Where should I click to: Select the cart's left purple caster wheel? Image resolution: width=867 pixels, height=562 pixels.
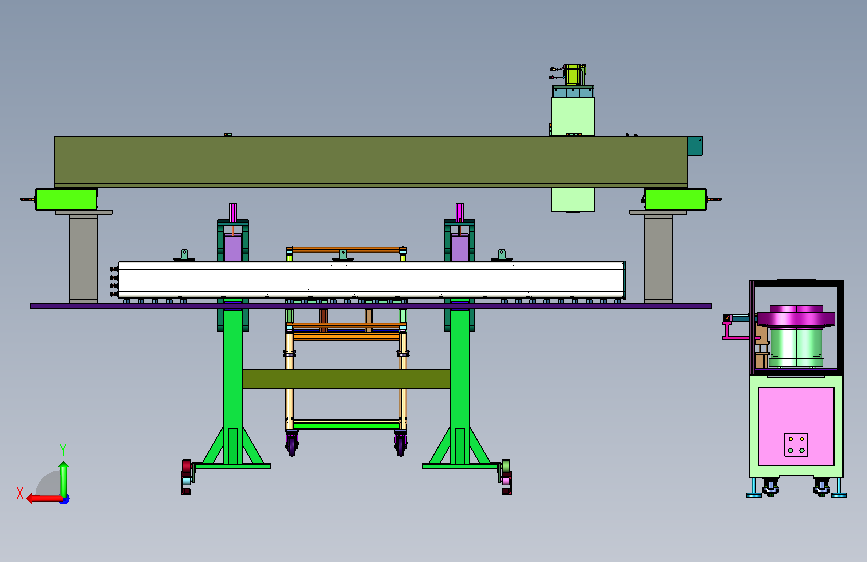[291, 444]
